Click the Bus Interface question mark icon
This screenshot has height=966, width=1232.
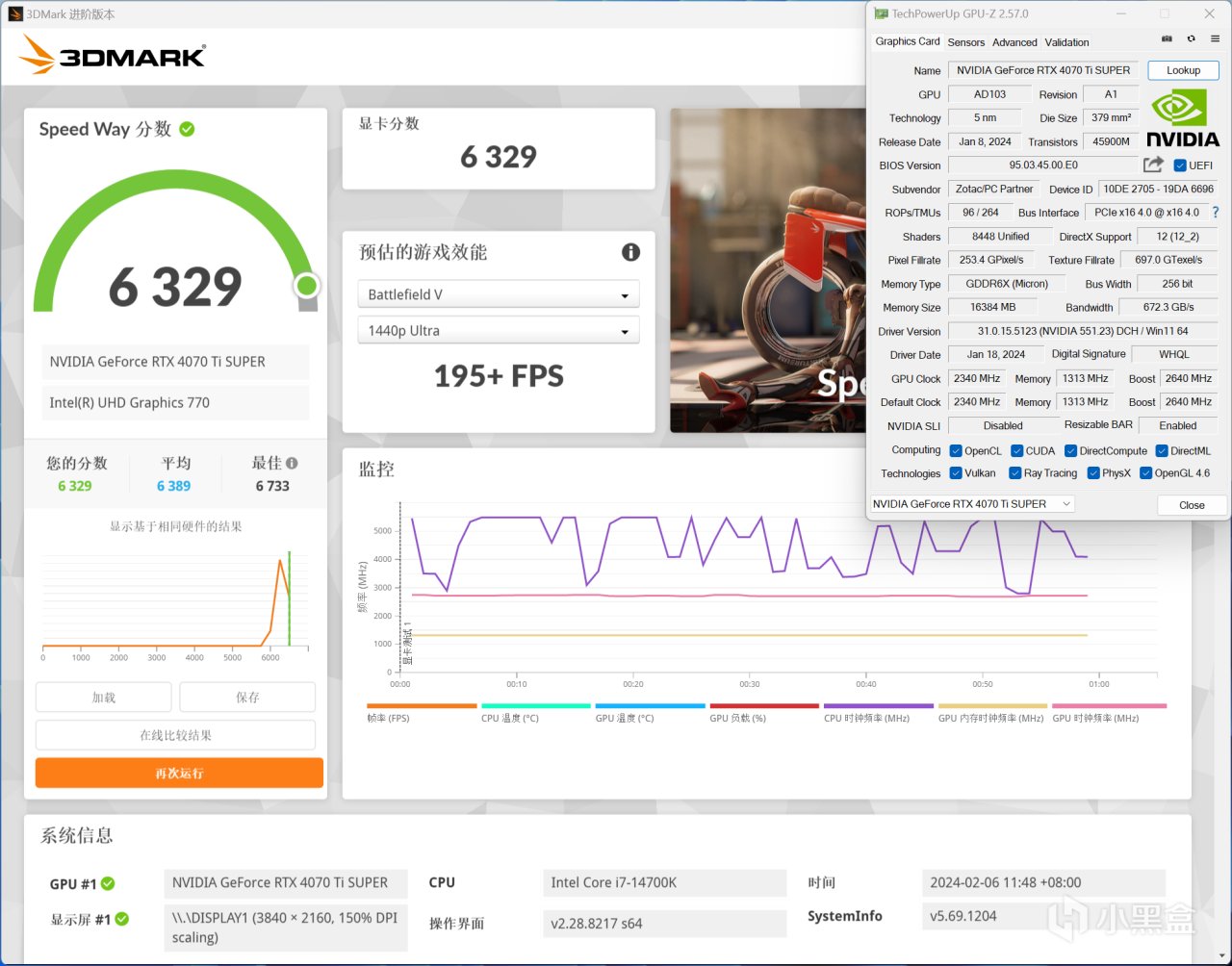[1215, 213]
